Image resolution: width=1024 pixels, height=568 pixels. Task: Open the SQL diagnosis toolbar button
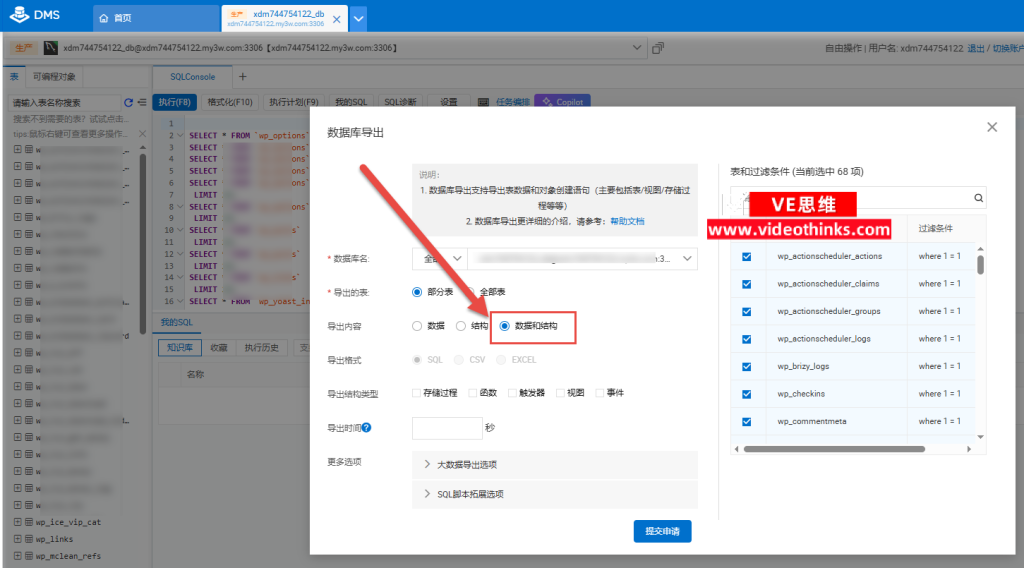click(400, 102)
